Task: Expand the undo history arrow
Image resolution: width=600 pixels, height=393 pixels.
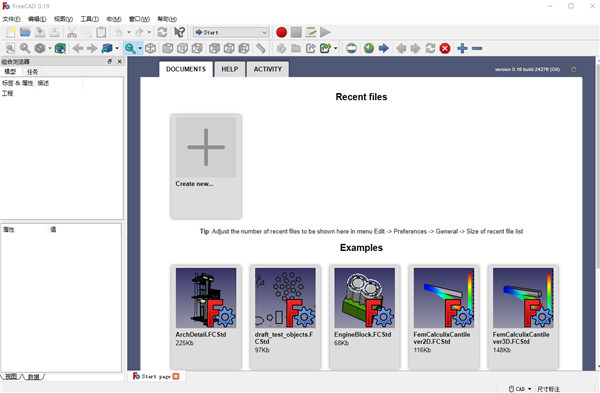Action: (x=129, y=33)
